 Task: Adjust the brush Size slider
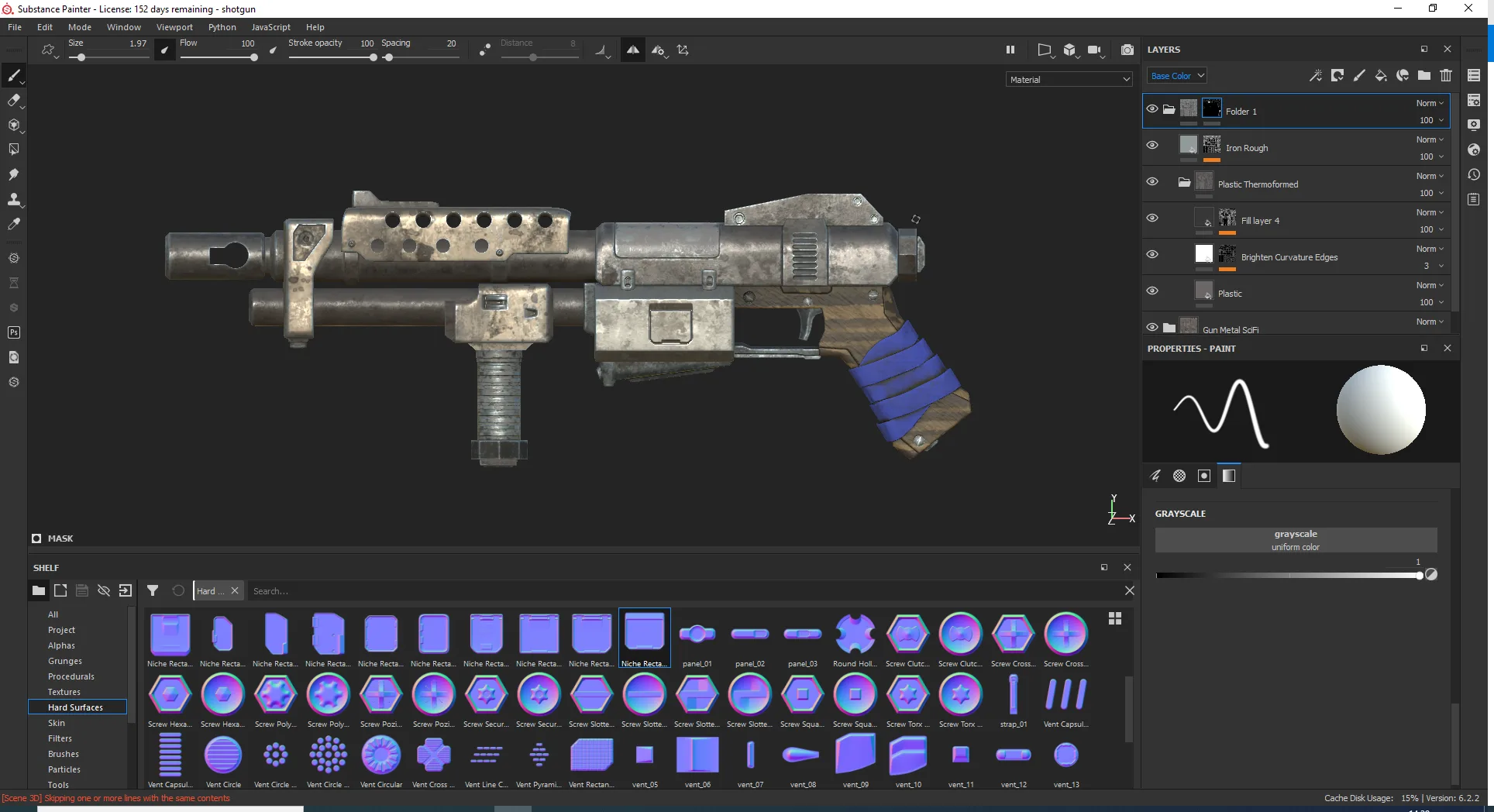(x=108, y=57)
